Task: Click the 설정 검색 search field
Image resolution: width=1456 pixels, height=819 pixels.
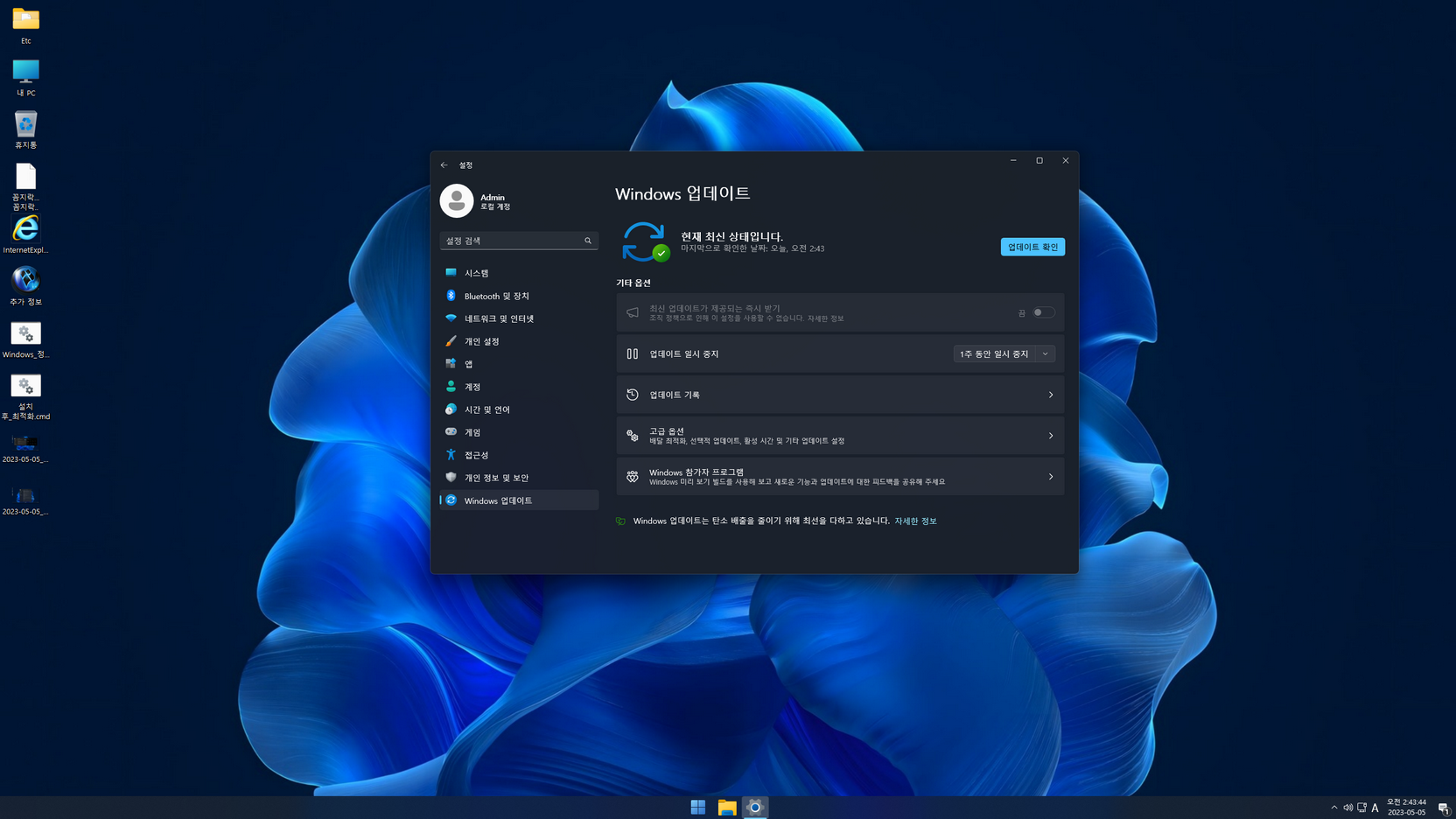Action: 519,241
